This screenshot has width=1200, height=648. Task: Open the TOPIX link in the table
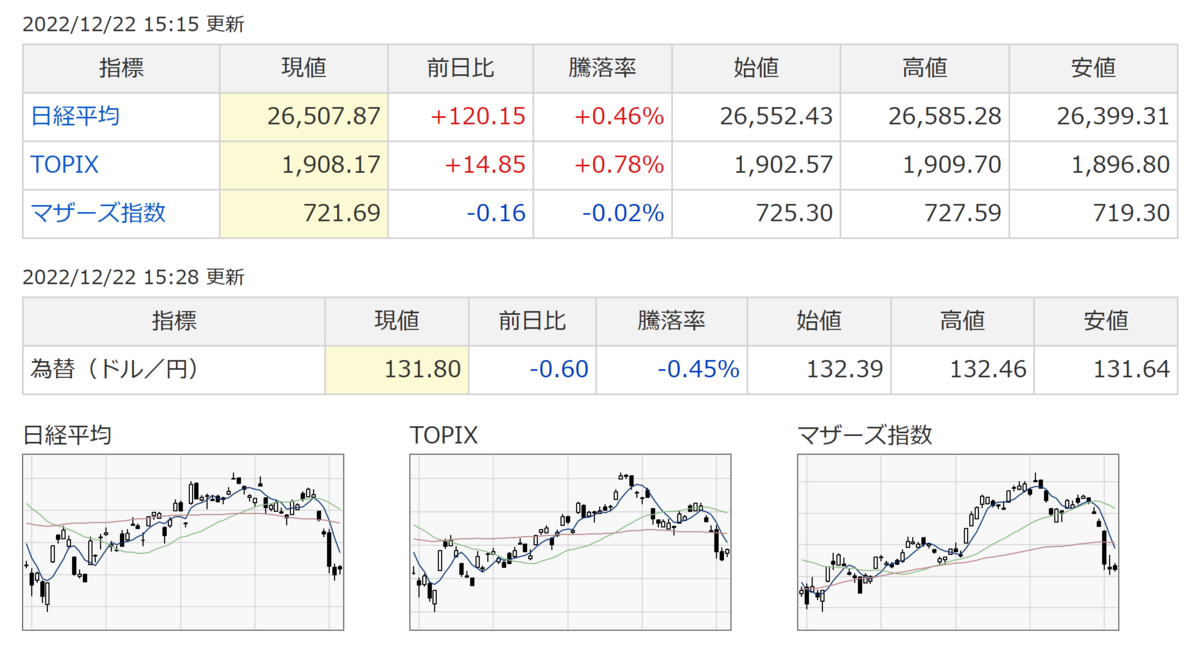click(x=65, y=165)
